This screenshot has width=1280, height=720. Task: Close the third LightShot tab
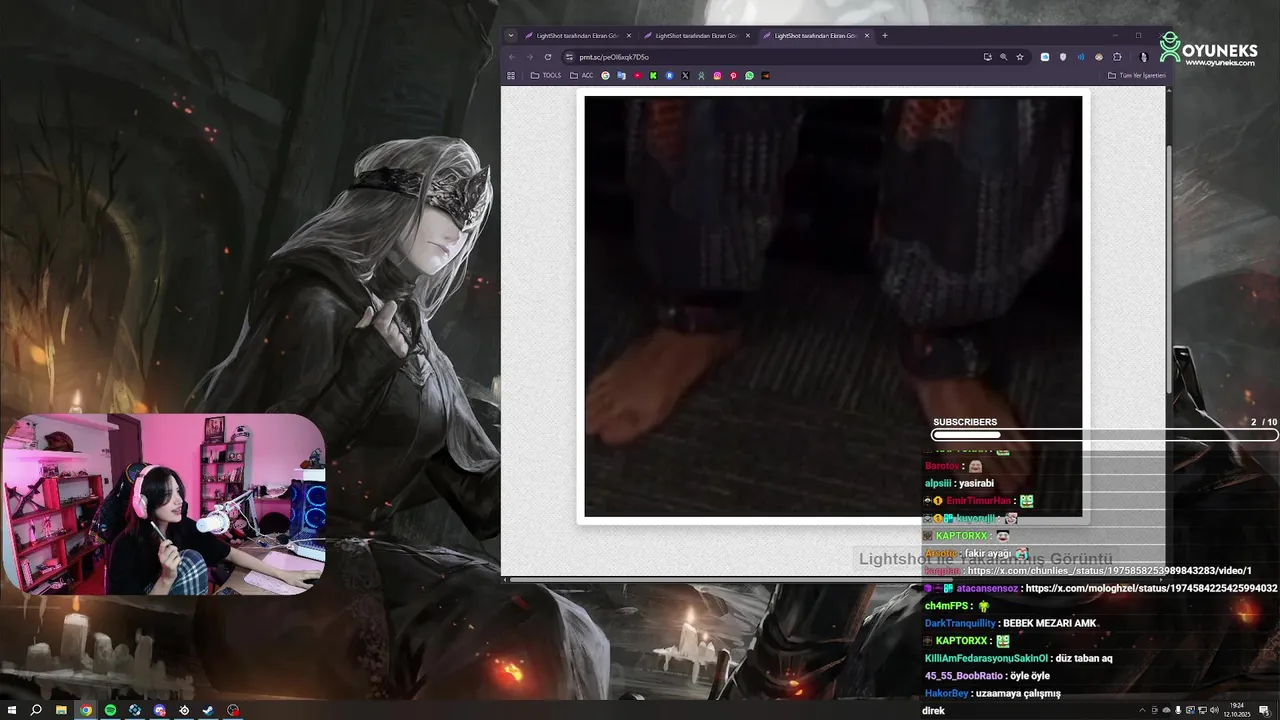[x=867, y=35]
